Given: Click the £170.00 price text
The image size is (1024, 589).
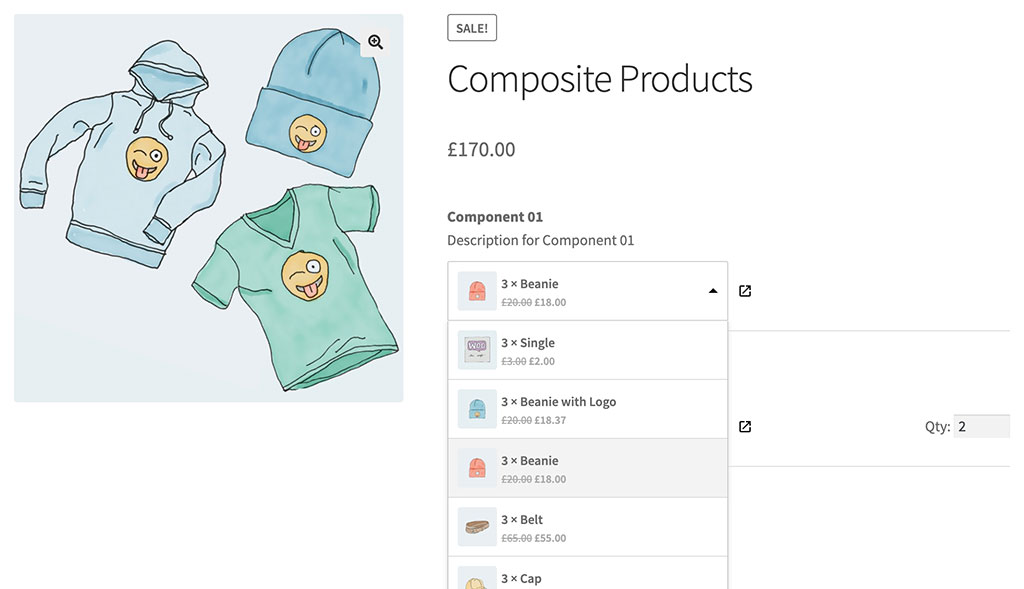Looking at the screenshot, I should (x=481, y=150).
